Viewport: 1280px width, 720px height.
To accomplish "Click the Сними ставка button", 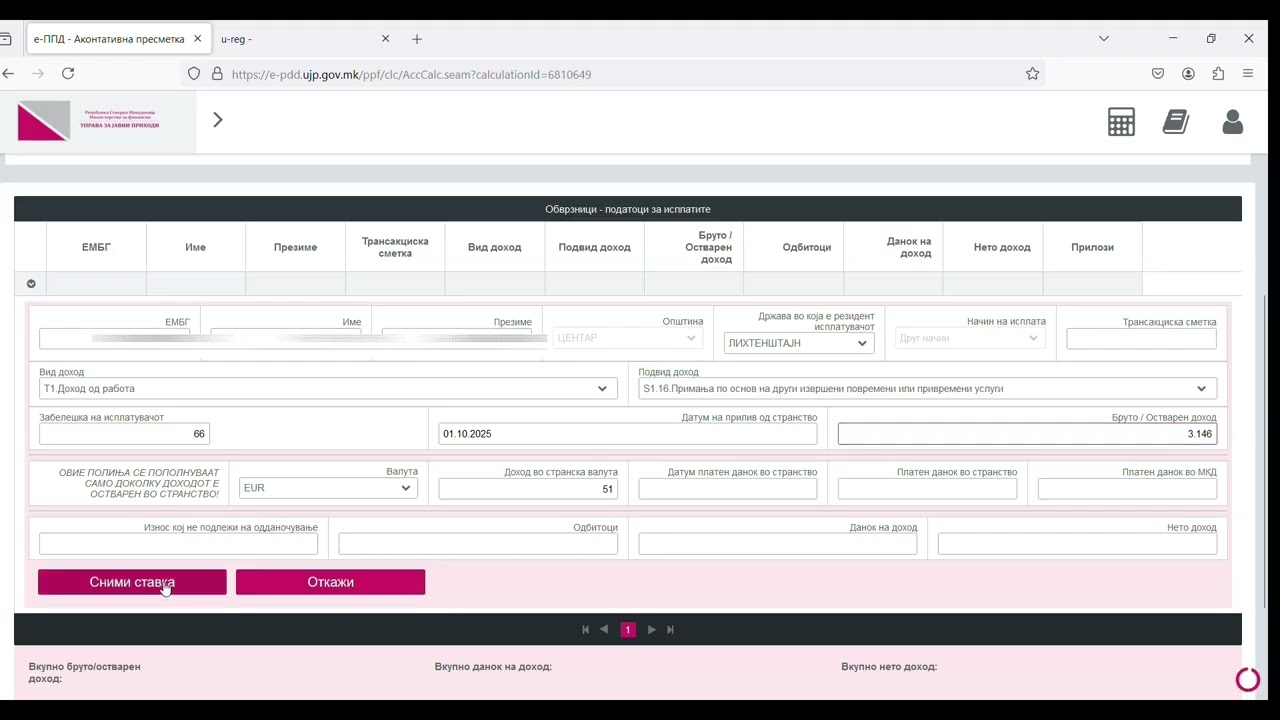I will click(x=132, y=582).
